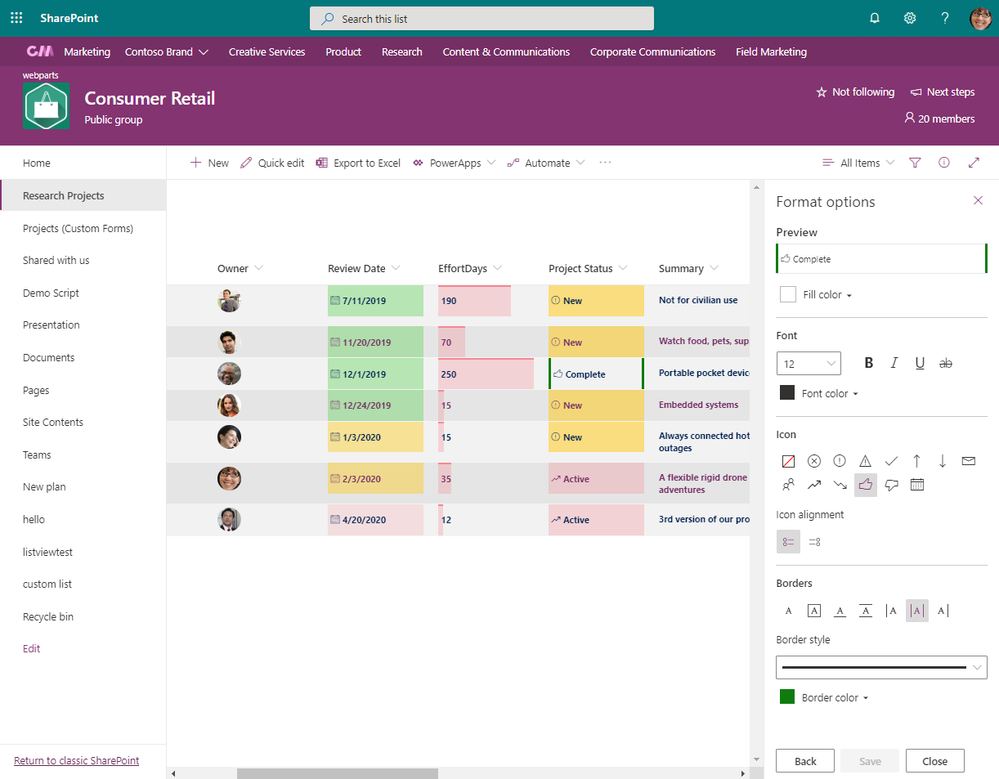Toggle italic font formatting
Screen dimensions: 999x779
(894, 363)
